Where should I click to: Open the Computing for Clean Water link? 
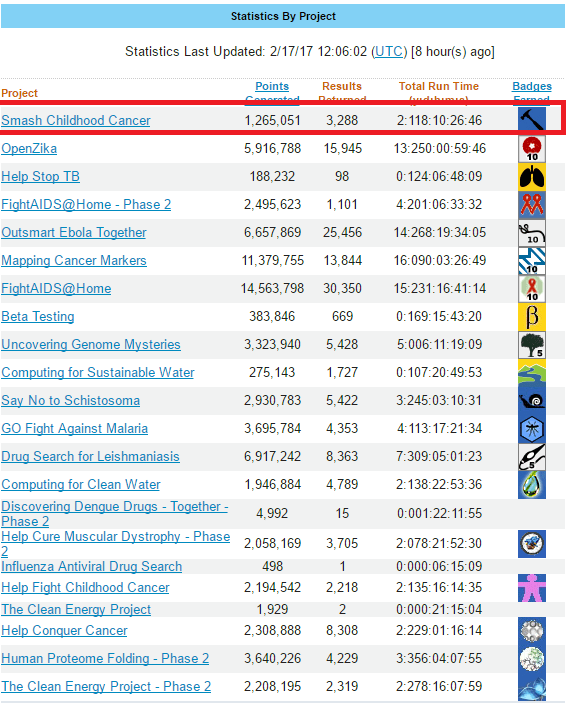[x=81, y=484]
